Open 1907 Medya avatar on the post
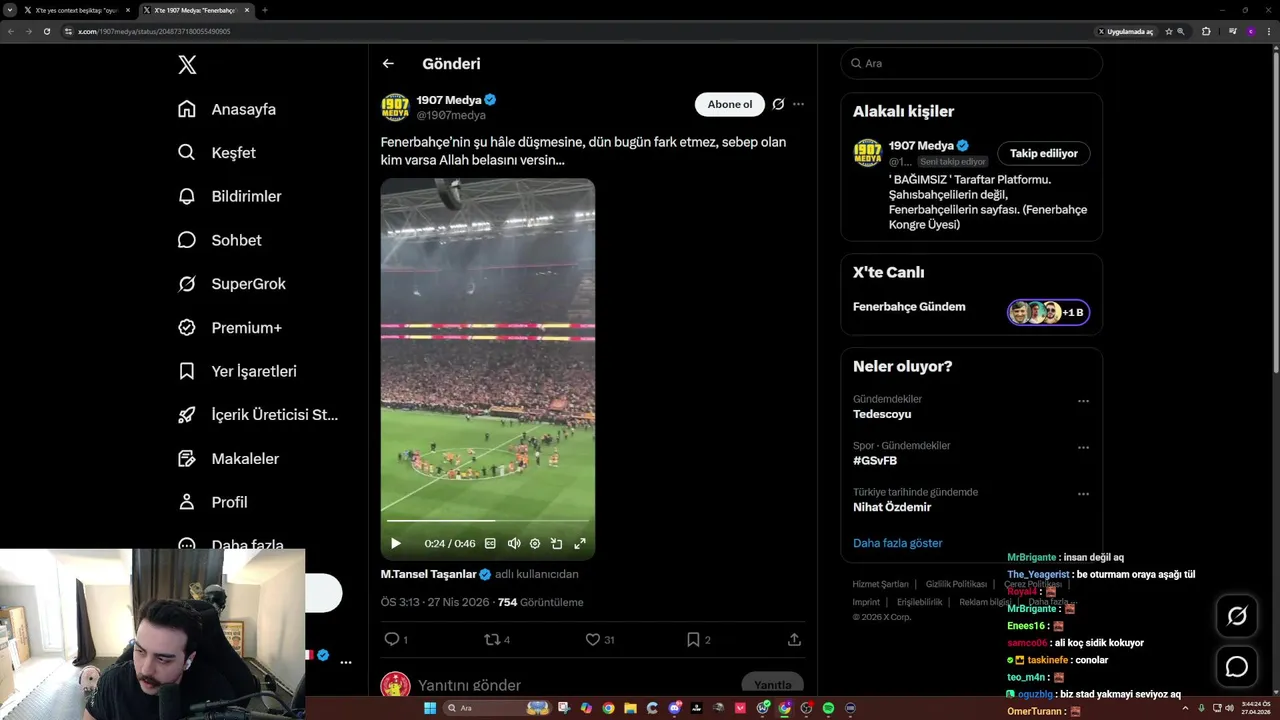 (395, 107)
